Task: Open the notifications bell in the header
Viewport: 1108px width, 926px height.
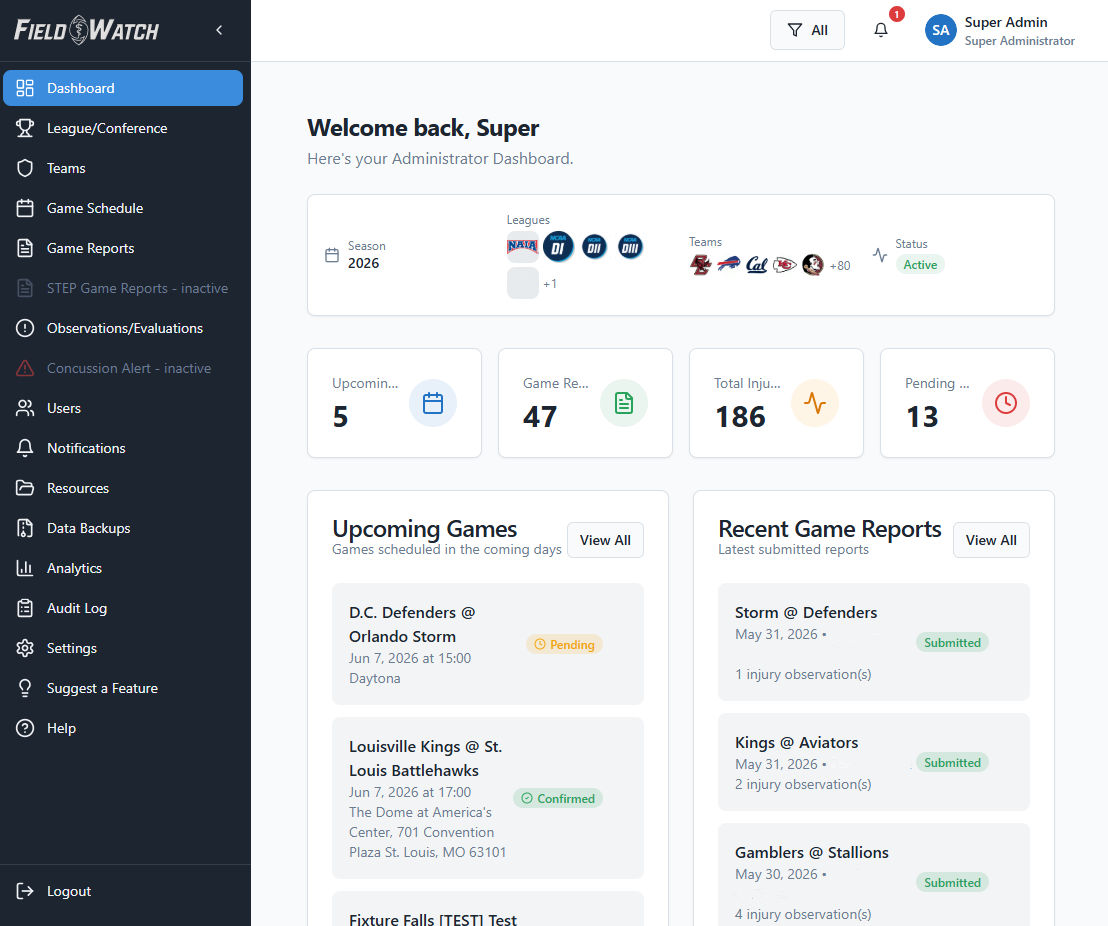Action: (x=880, y=30)
